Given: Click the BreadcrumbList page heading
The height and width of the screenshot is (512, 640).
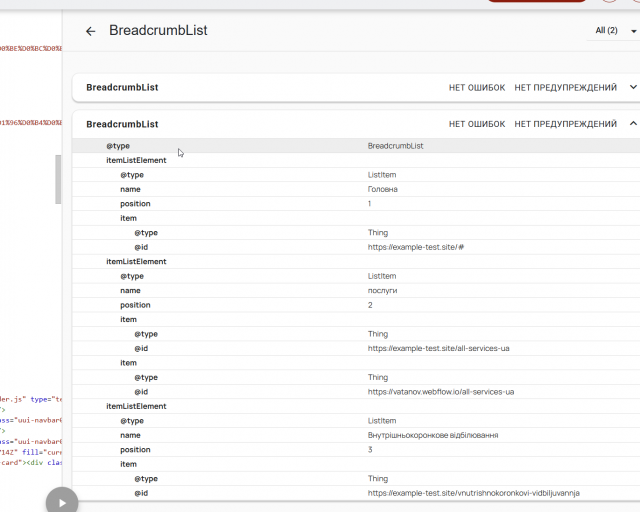Looking at the screenshot, I should pos(158,30).
